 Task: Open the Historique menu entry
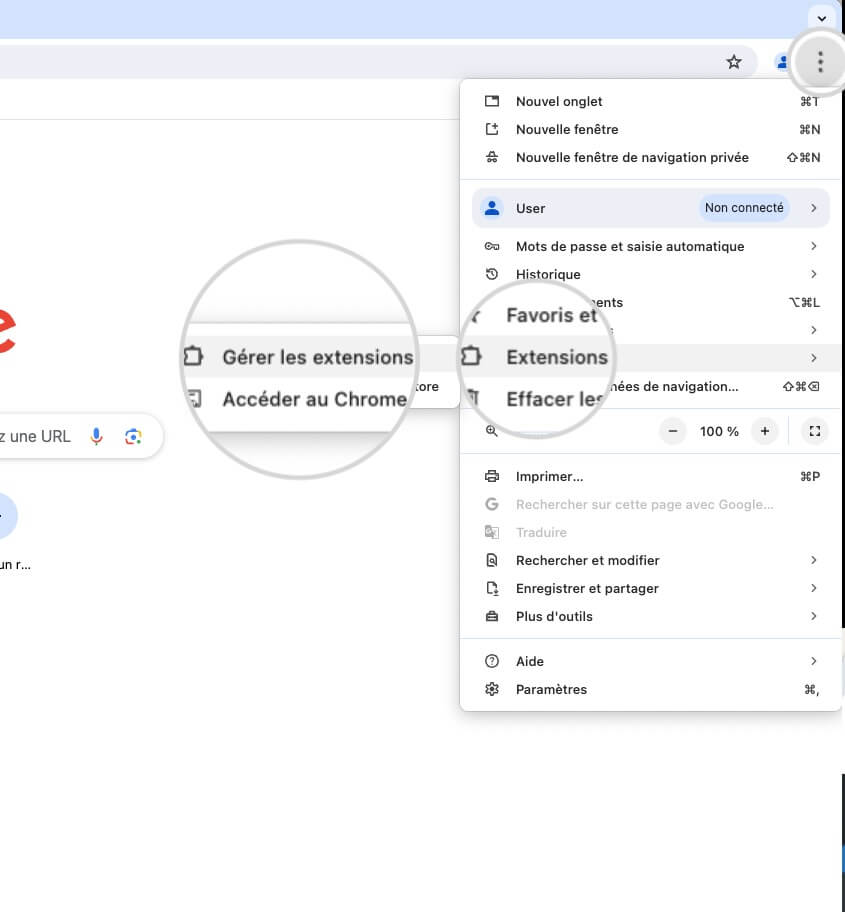pos(651,274)
